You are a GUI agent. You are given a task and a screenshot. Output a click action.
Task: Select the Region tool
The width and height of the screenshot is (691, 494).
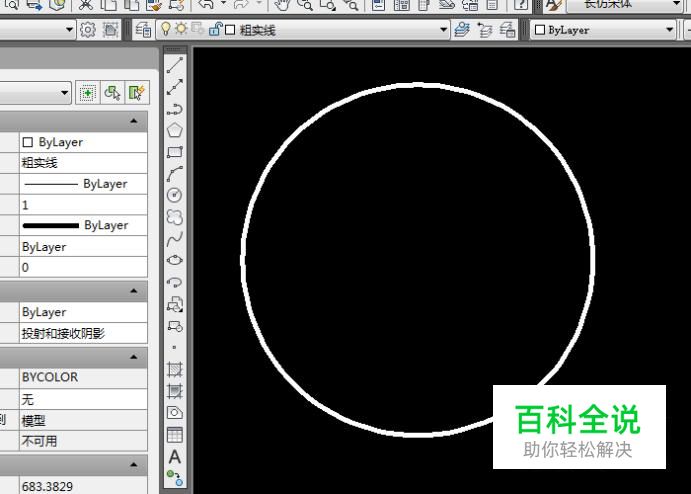(x=175, y=413)
